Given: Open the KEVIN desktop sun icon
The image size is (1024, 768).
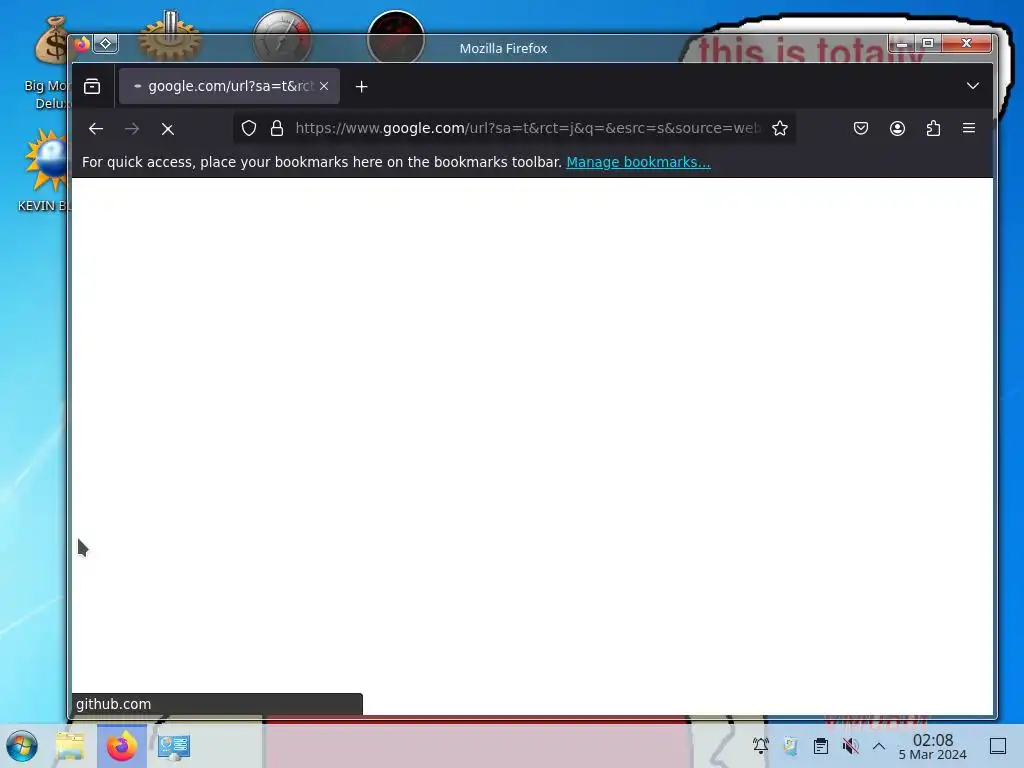Looking at the screenshot, I should pos(44,170).
